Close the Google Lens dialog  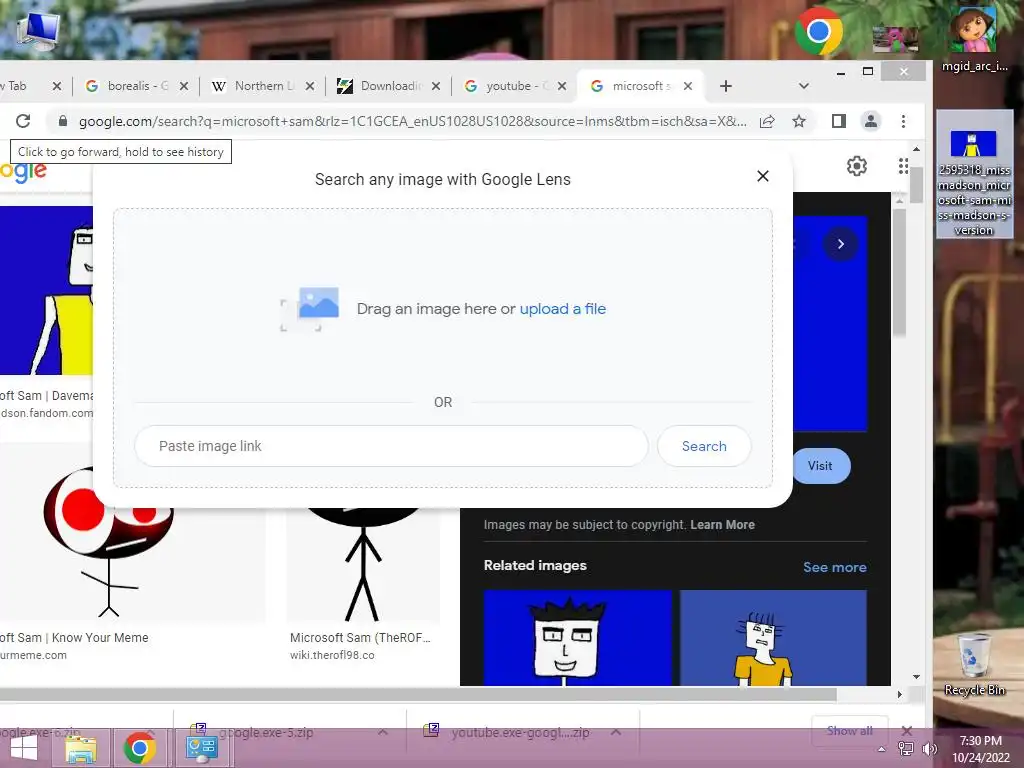(763, 176)
